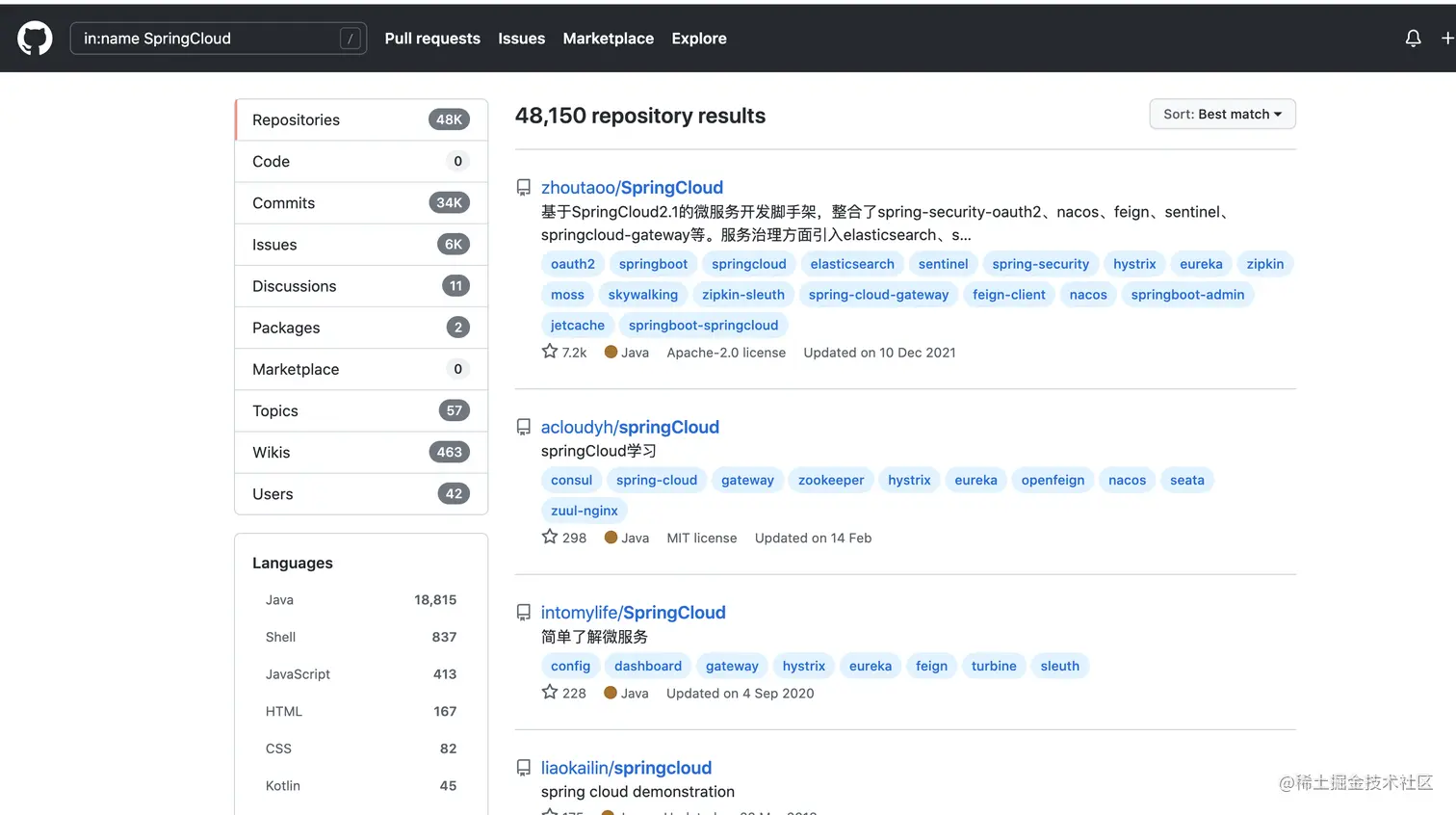This screenshot has width=1456, height=815.
Task: Select Commits in the results sidebar
Action: [284, 203]
